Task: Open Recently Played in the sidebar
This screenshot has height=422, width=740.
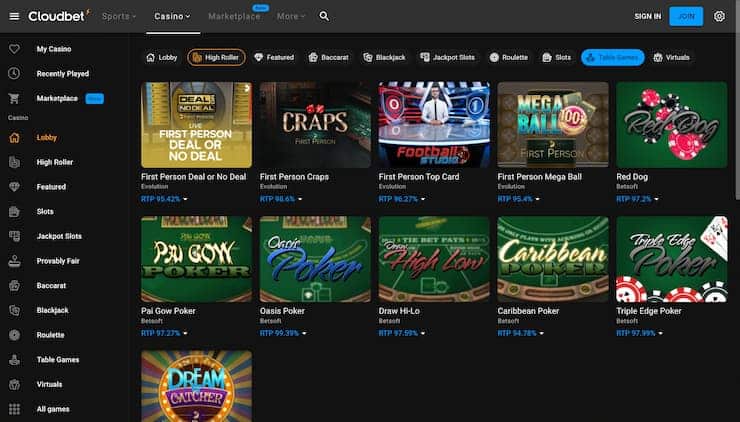Action: [63, 74]
